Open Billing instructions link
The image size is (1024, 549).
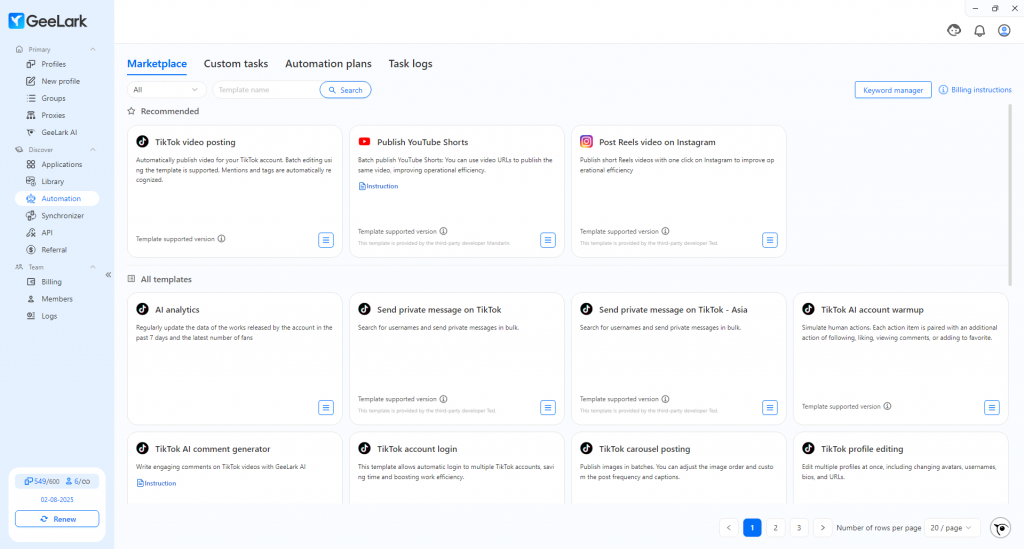tap(975, 90)
